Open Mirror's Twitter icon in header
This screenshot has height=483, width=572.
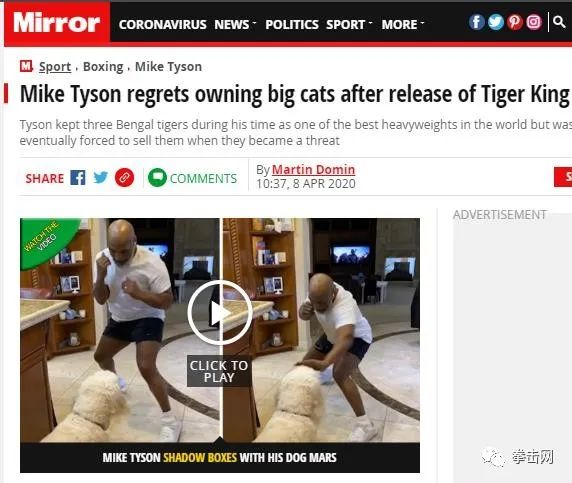point(496,22)
